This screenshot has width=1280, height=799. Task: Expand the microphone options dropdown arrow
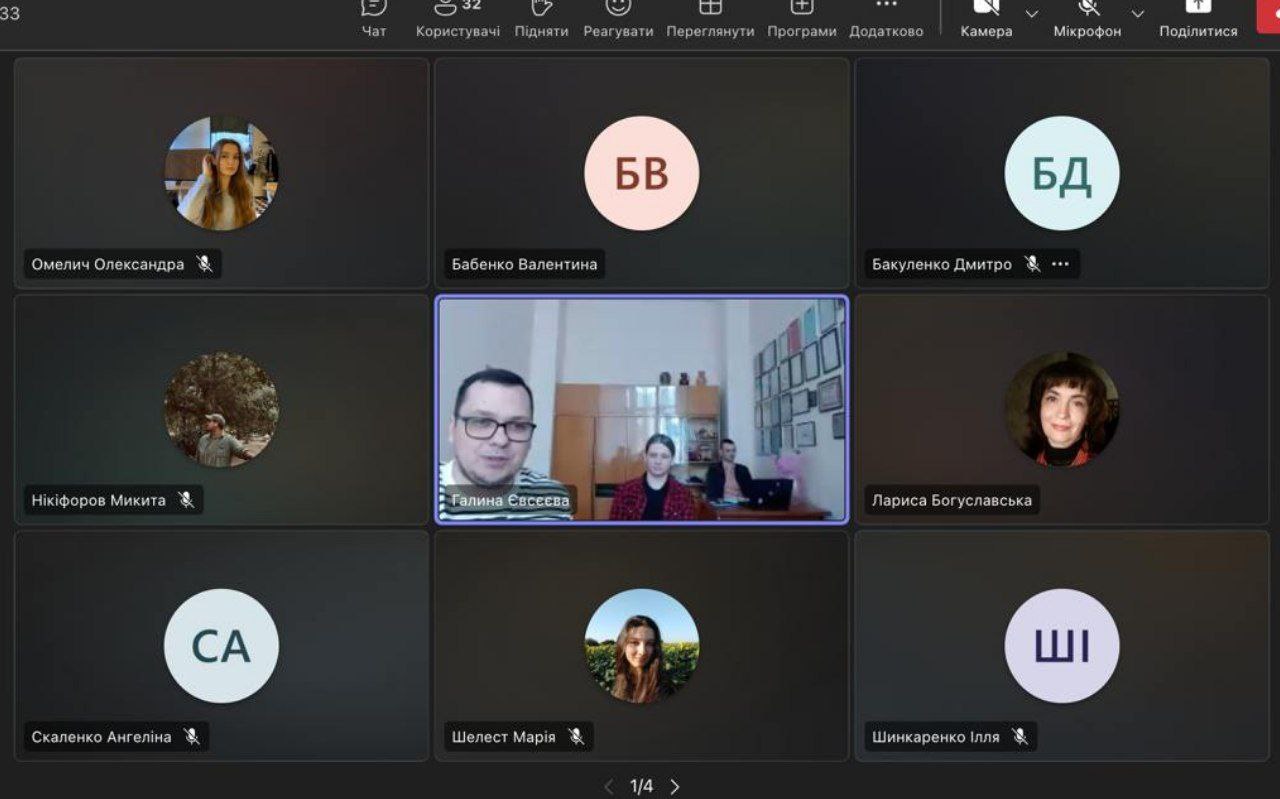point(1137,14)
